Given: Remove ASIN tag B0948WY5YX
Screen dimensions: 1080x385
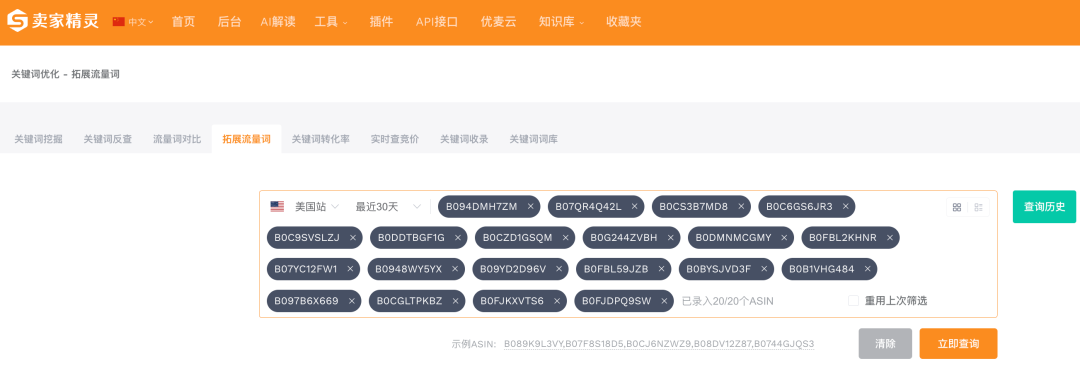Looking at the screenshot, I should [x=455, y=269].
